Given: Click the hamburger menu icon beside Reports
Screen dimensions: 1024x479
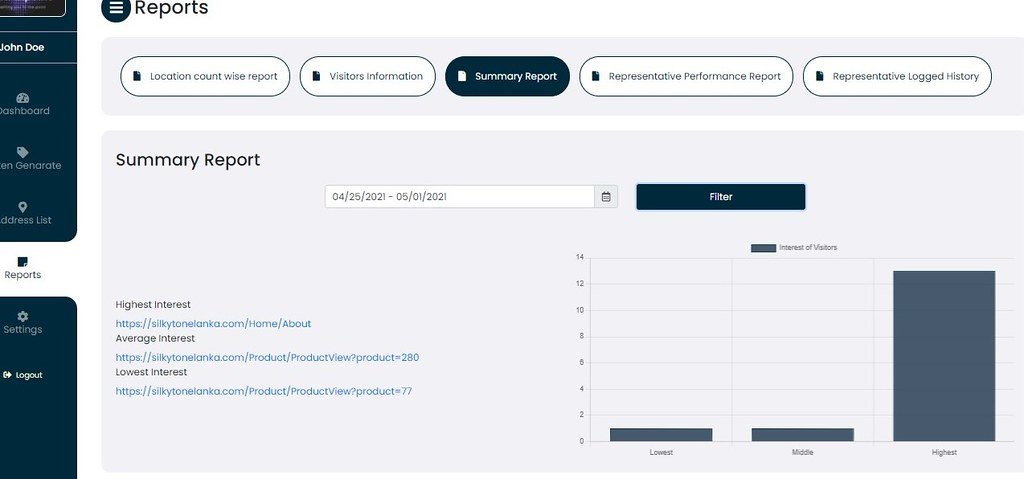Looking at the screenshot, I should tap(116, 9).
